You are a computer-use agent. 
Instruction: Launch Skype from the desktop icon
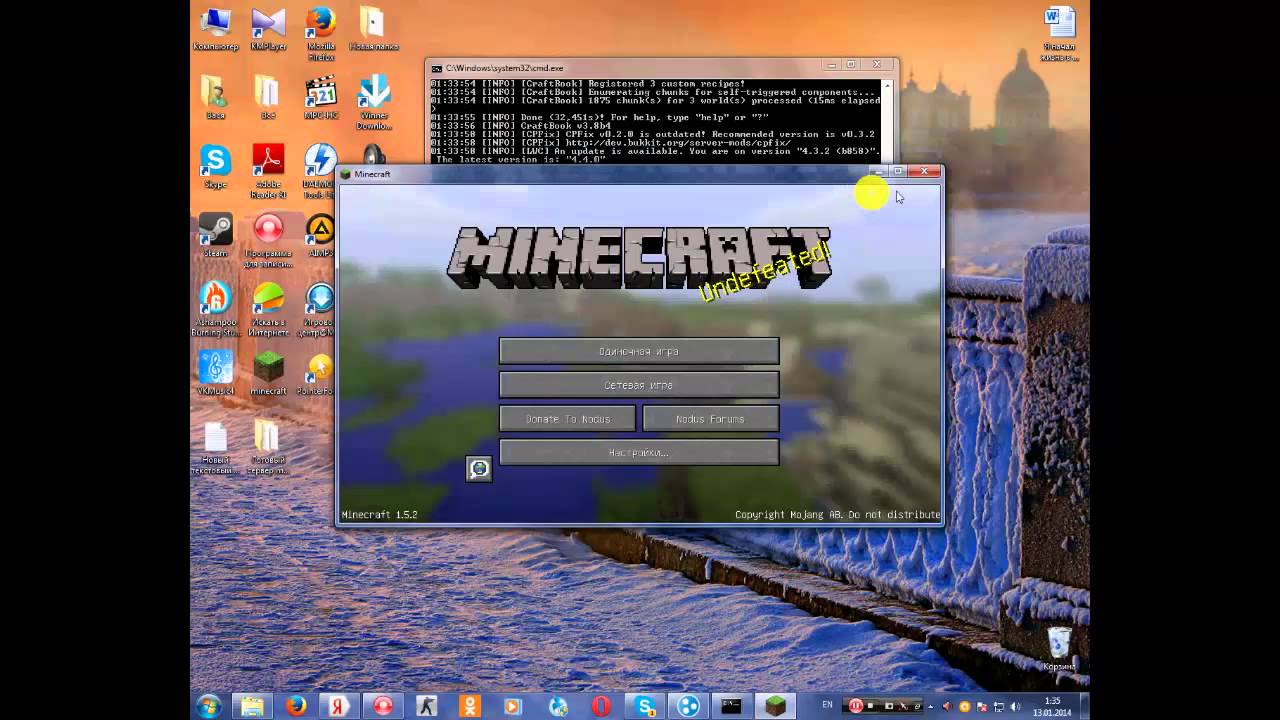tap(215, 166)
